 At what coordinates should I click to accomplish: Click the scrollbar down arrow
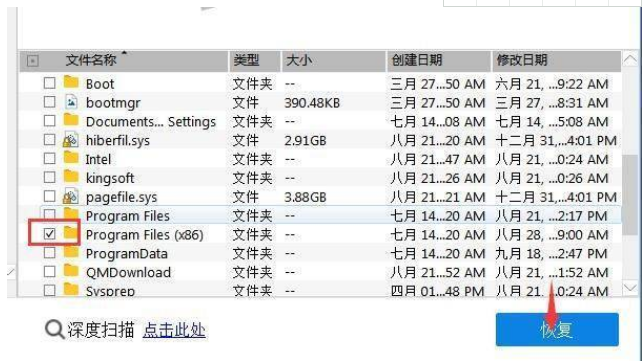(631, 287)
